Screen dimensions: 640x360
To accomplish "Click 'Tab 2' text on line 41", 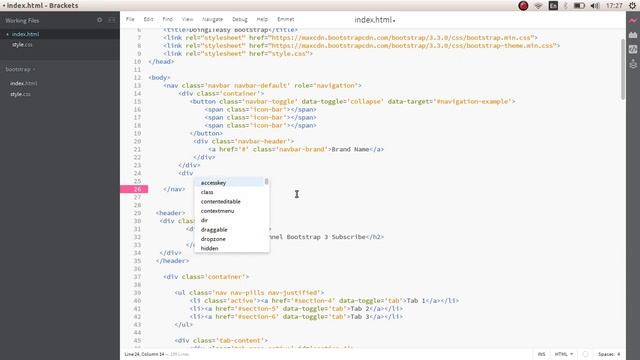I will click(360, 308).
